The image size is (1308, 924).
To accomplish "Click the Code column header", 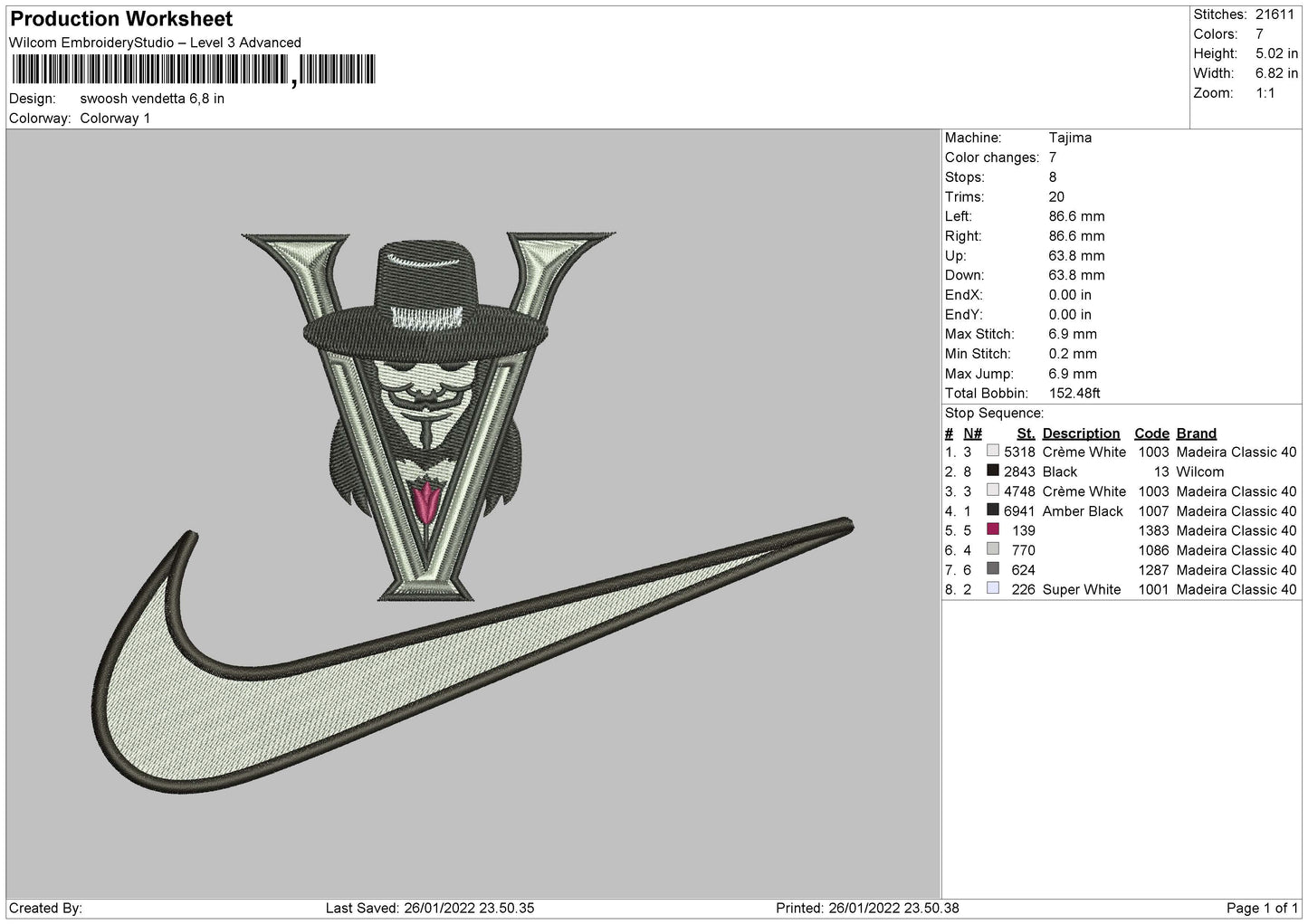I will (x=1151, y=433).
